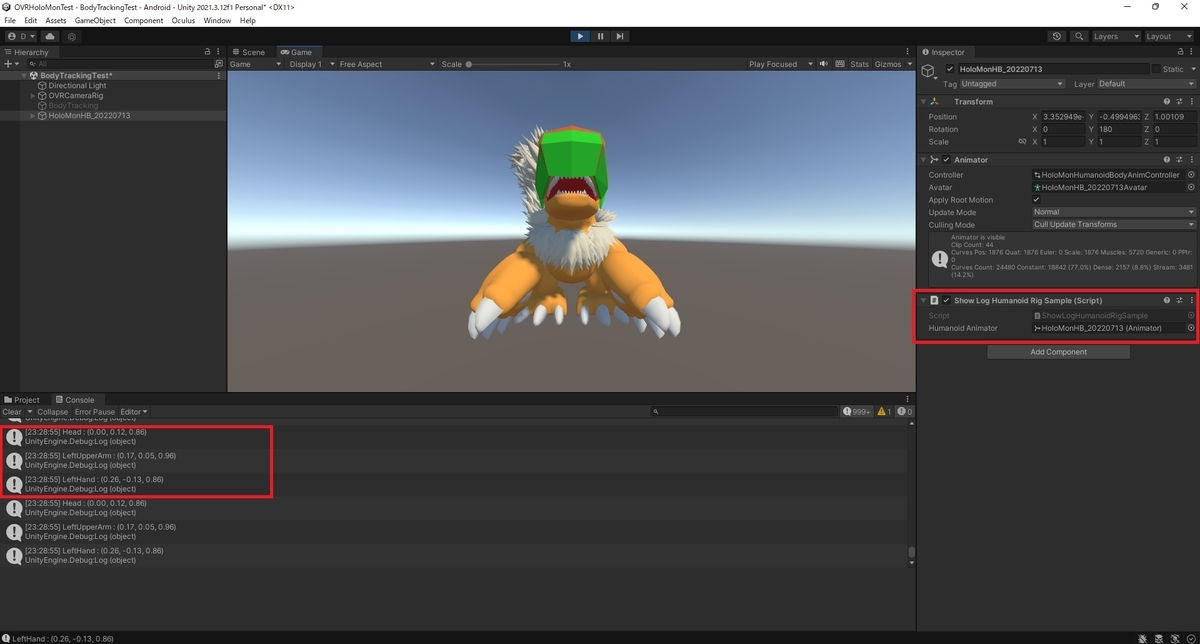Open the Free Aspect dropdown
Screen dimensions: 1200x644
(x=387, y=64)
